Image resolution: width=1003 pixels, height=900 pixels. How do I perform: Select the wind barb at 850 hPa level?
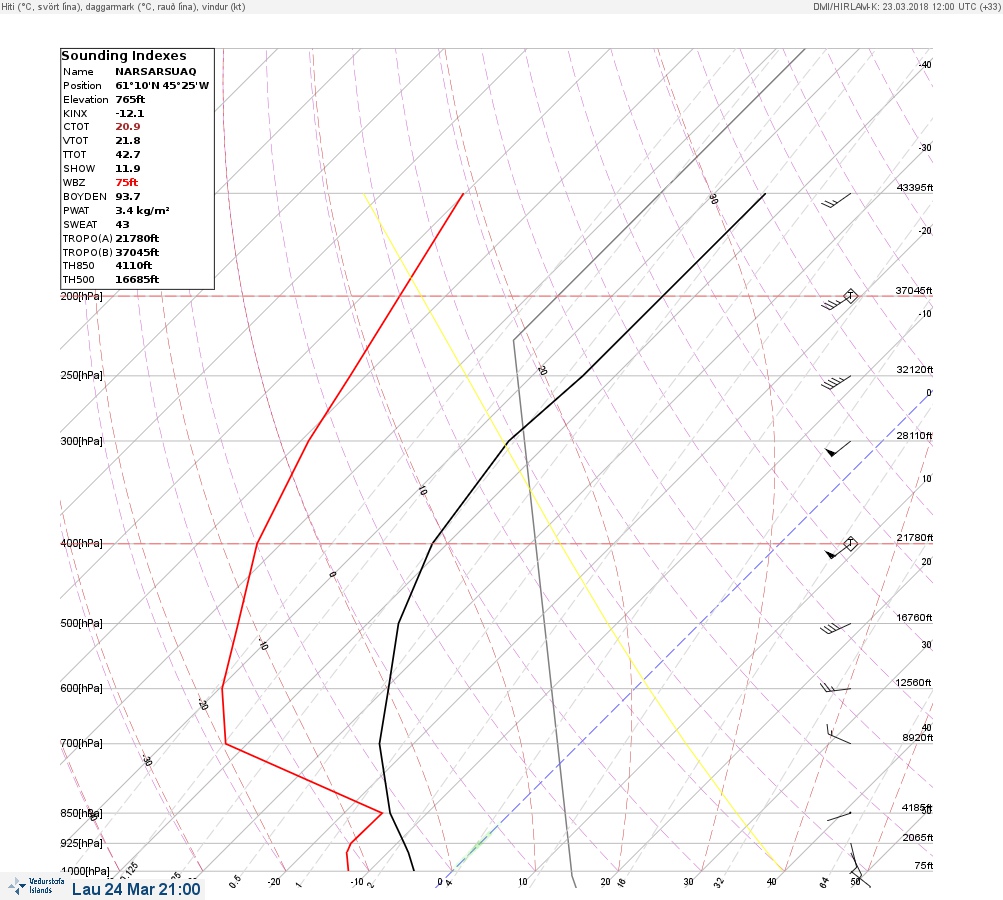point(839,817)
